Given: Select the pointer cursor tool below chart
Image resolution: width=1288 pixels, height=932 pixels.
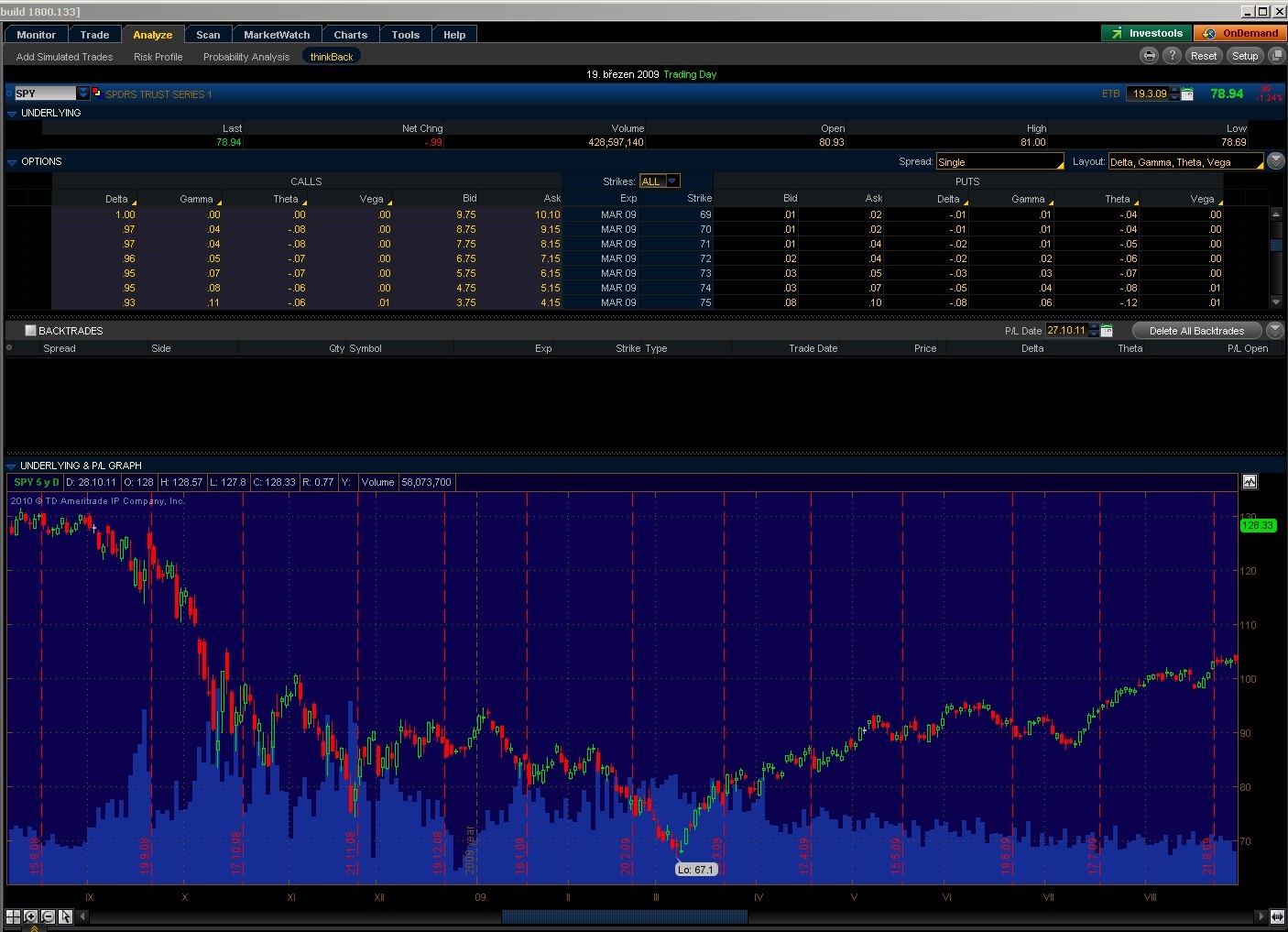Looking at the screenshot, I should [65, 916].
